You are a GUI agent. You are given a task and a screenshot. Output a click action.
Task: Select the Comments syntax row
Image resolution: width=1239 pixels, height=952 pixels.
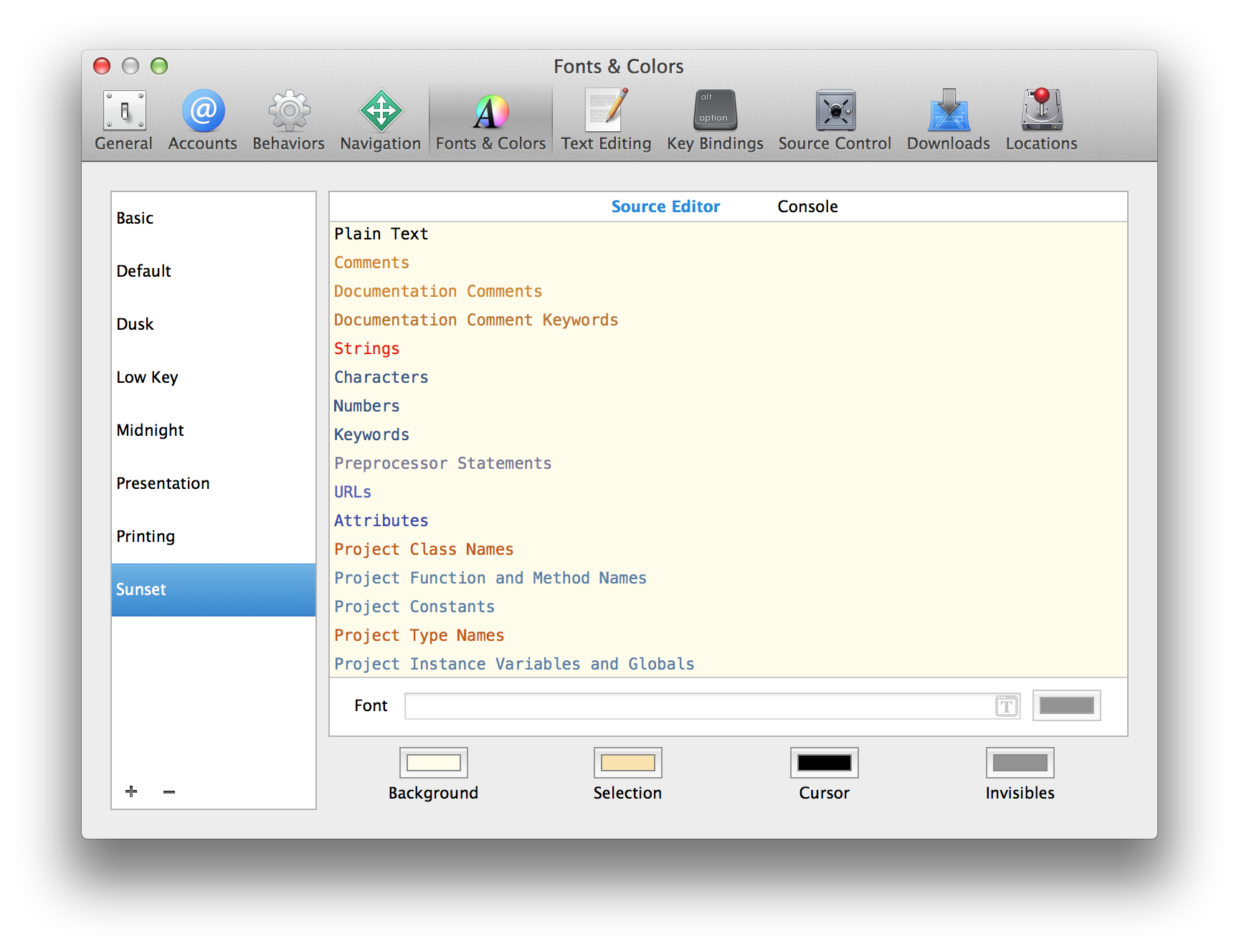coord(728,263)
